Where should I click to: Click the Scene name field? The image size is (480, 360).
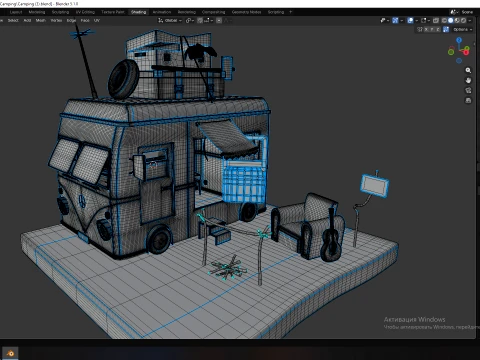tap(467, 12)
